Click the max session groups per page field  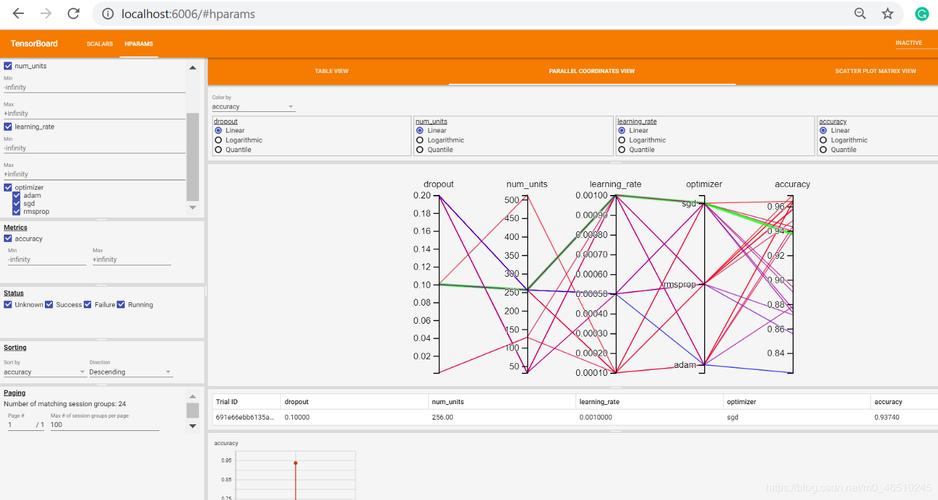tap(105, 425)
